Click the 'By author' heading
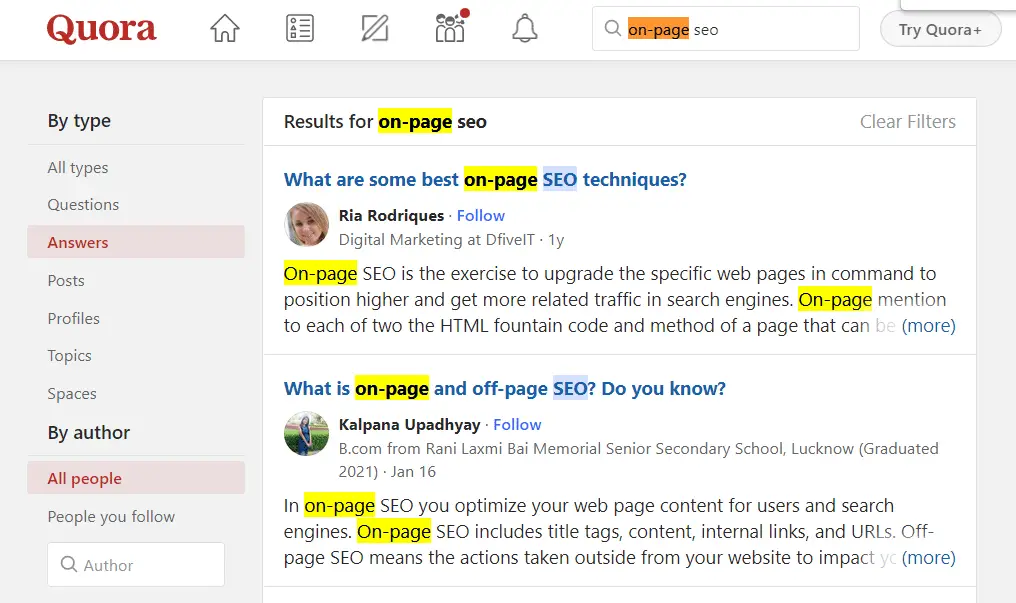The width and height of the screenshot is (1016, 603). tap(89, 433)
